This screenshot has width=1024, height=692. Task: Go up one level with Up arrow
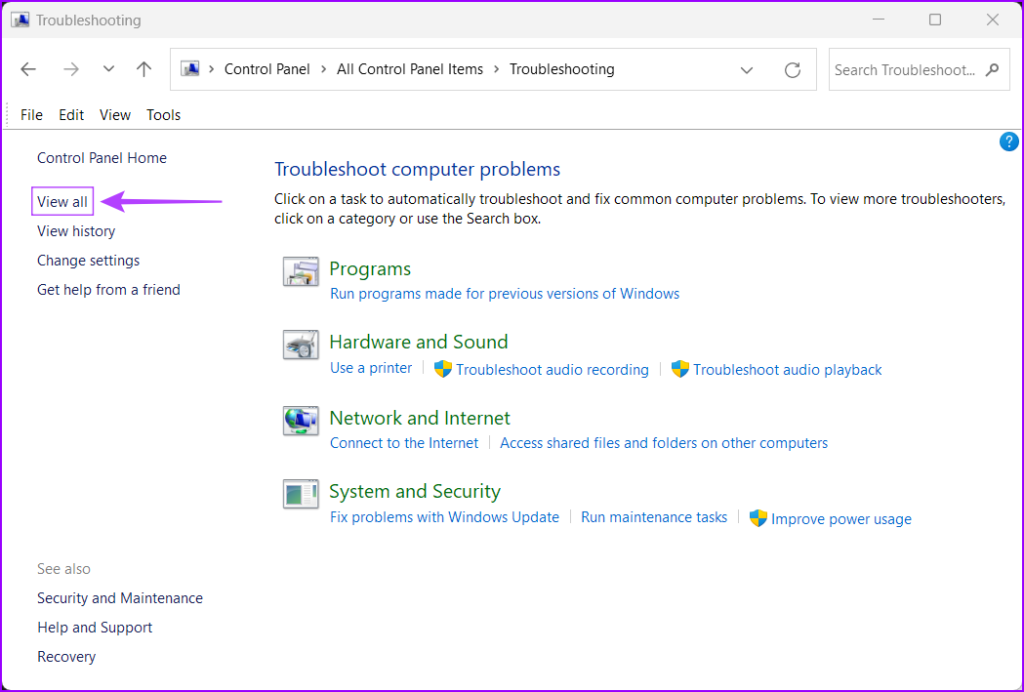144,69
